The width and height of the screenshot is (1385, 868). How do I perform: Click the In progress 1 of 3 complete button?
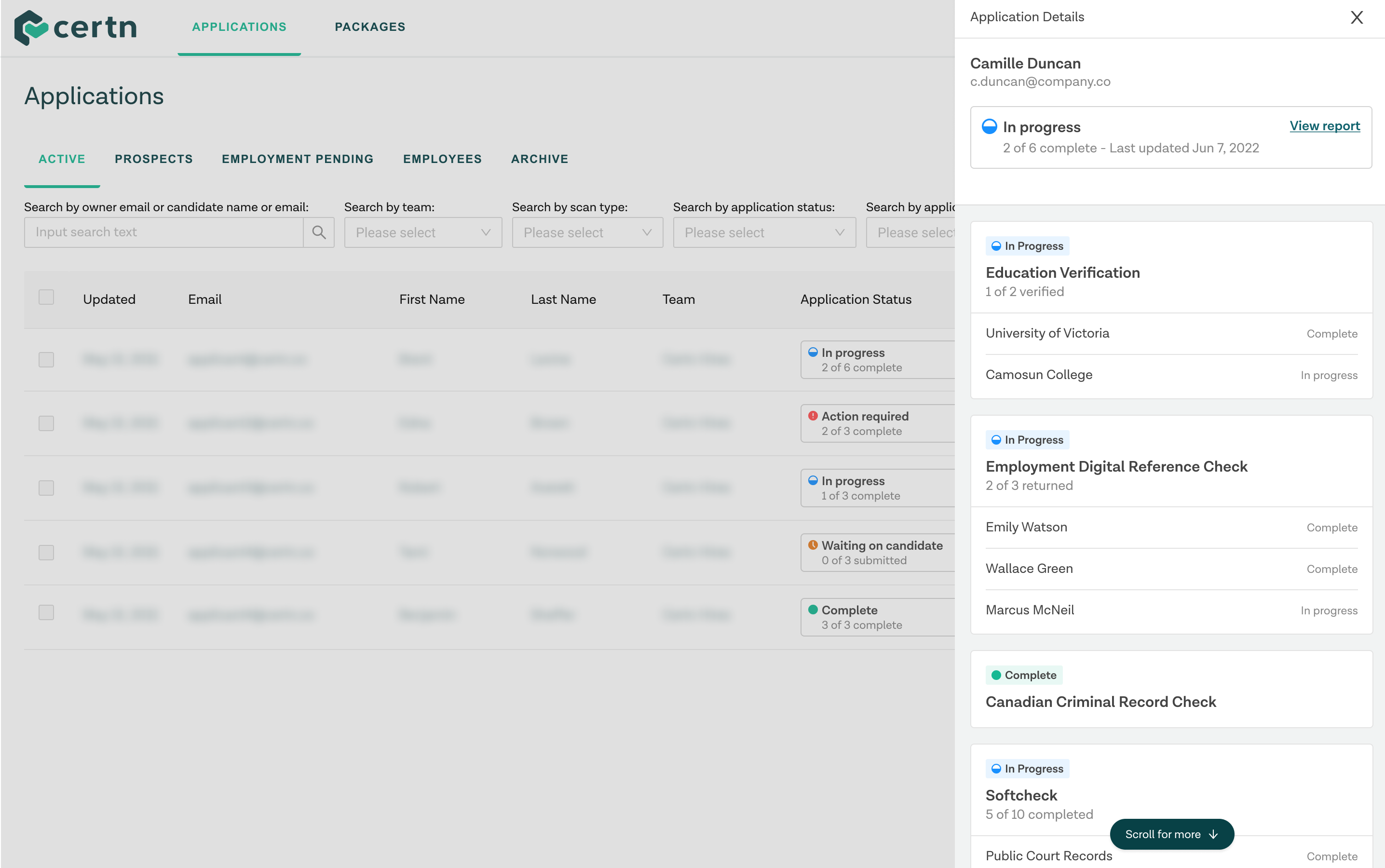click(878, 488)
